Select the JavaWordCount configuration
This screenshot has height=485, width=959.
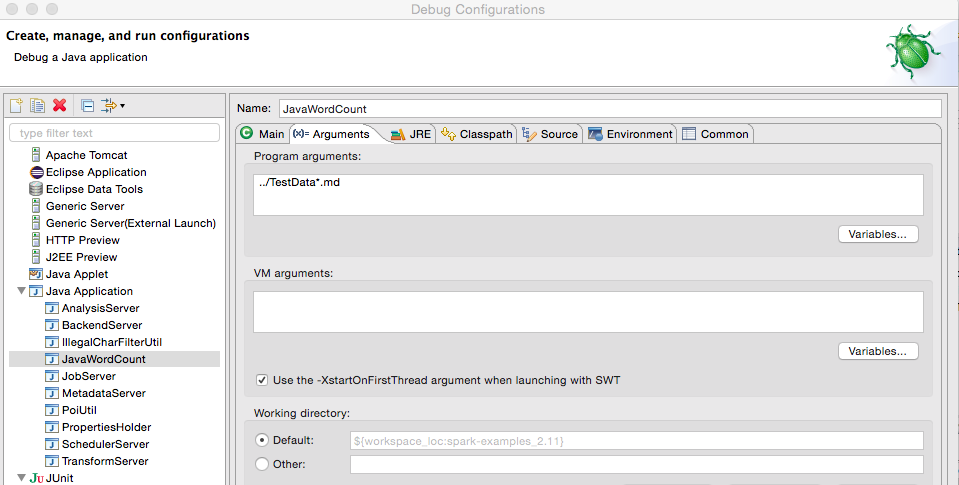tap(114, 359)
